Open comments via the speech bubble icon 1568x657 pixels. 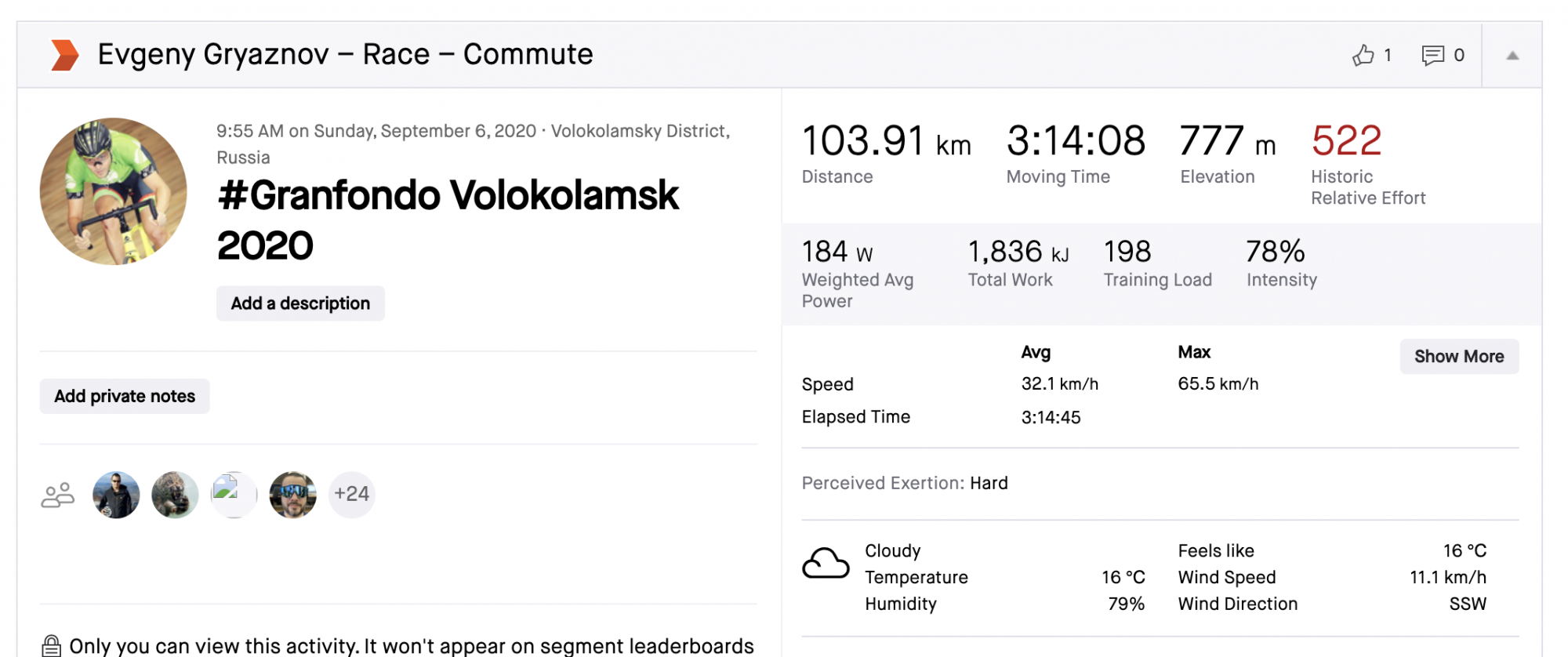[1432, 55]
